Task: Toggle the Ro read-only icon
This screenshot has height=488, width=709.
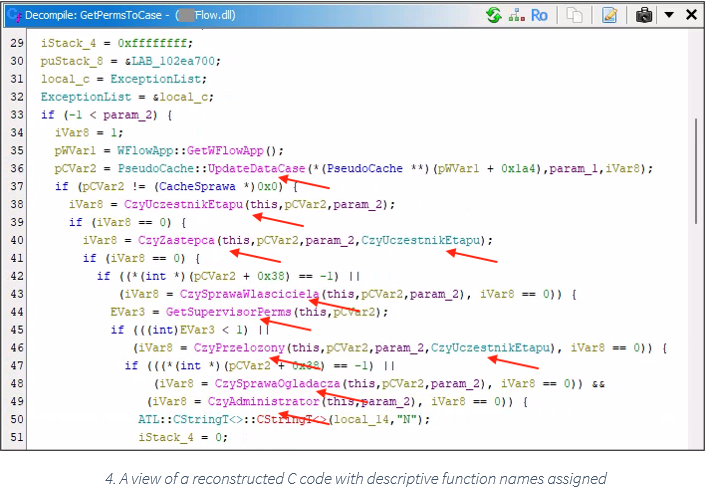Action: coord(540,15)
